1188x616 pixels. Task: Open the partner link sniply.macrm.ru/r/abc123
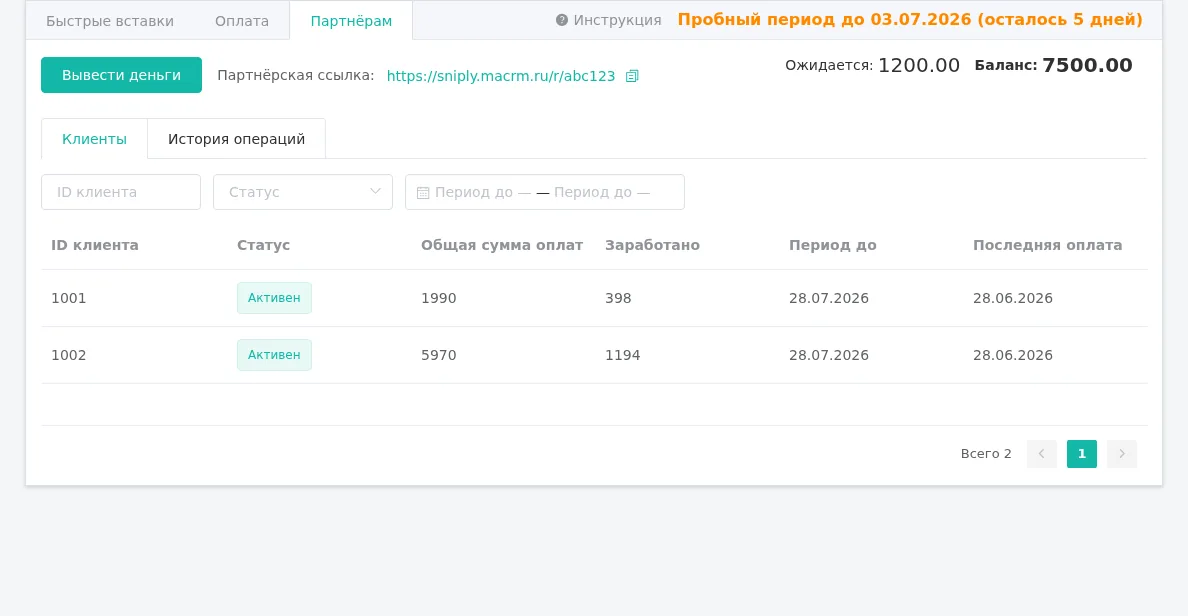501,76
